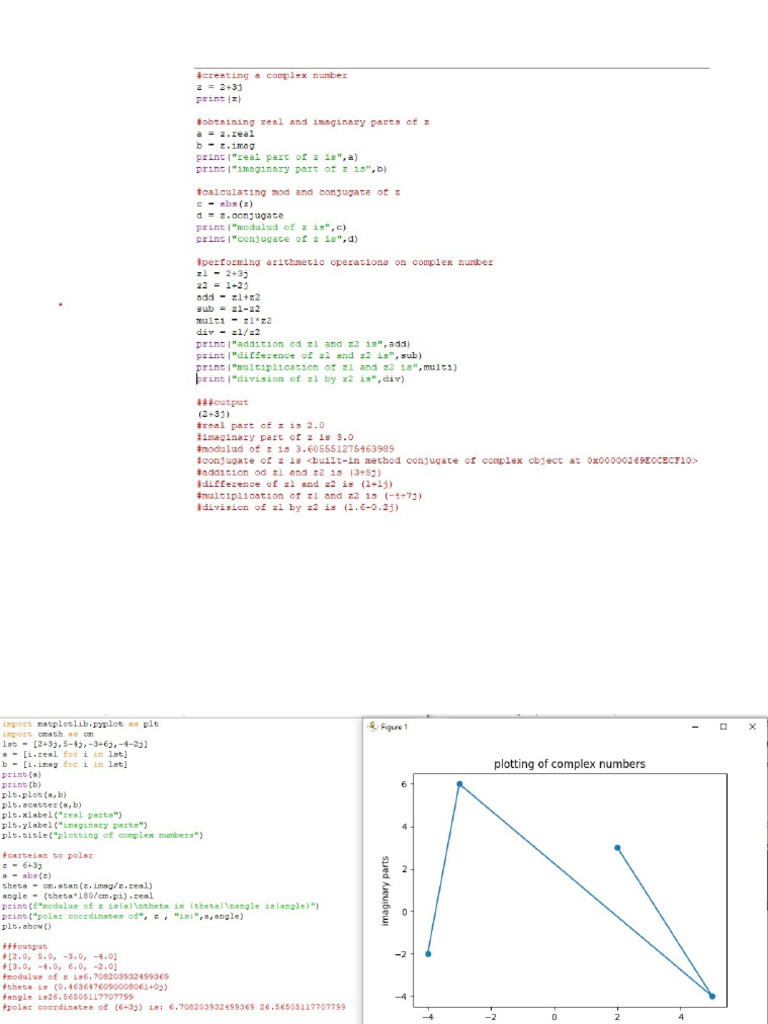Click the "Figure 1" window title text

(392, 727)
